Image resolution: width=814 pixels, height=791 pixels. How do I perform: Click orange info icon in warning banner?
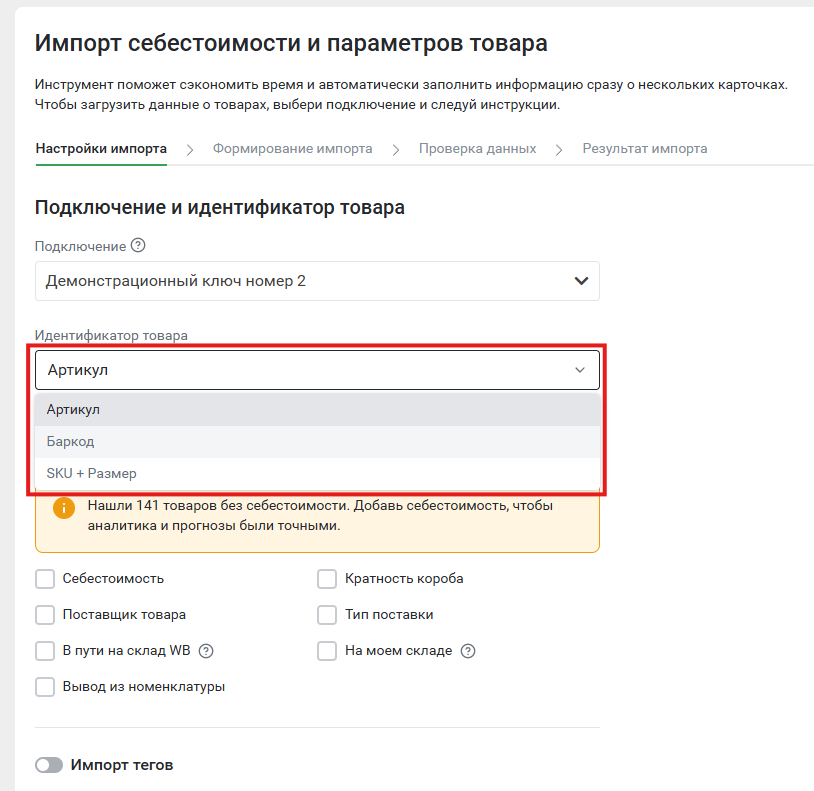[64, 508]
